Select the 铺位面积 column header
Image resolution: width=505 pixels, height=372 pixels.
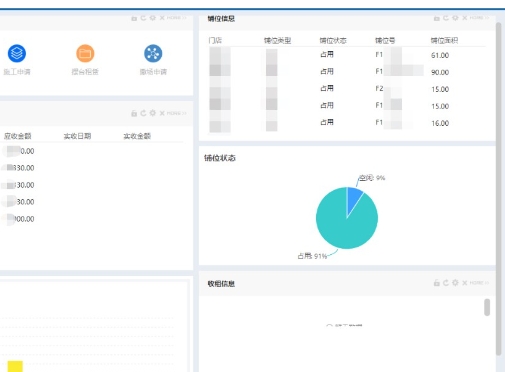coord(444,41)
